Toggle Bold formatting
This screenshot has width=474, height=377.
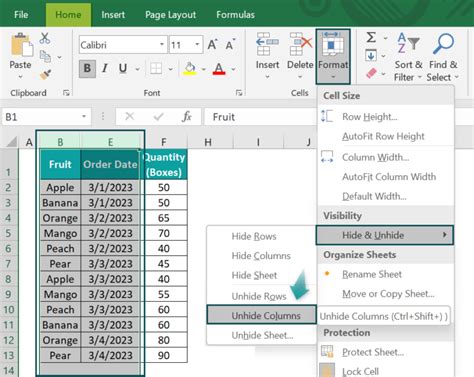click(87, 68)
